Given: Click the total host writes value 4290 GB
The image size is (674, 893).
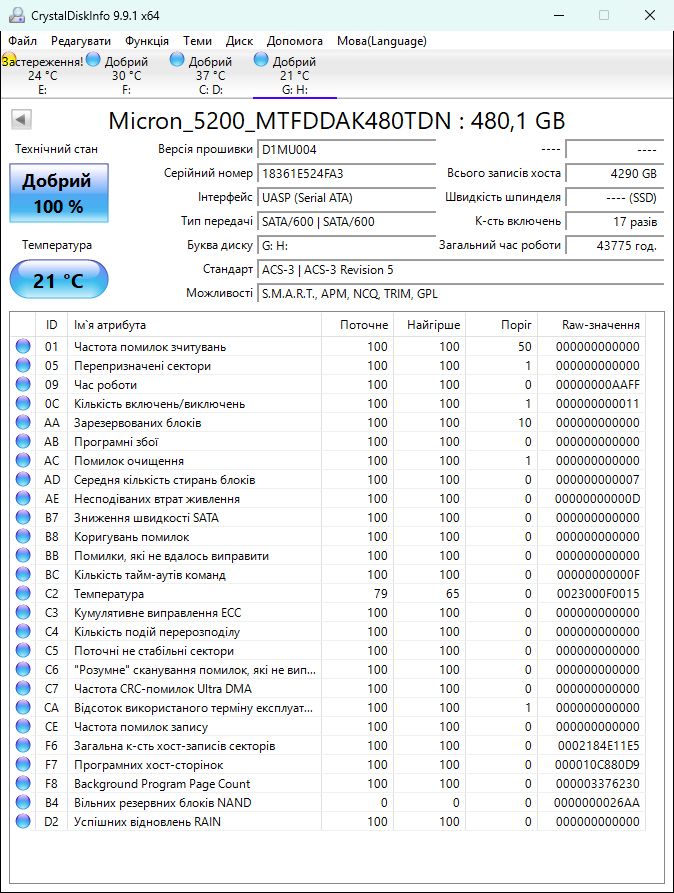Looking at the screenshot, I should (615, 174).
